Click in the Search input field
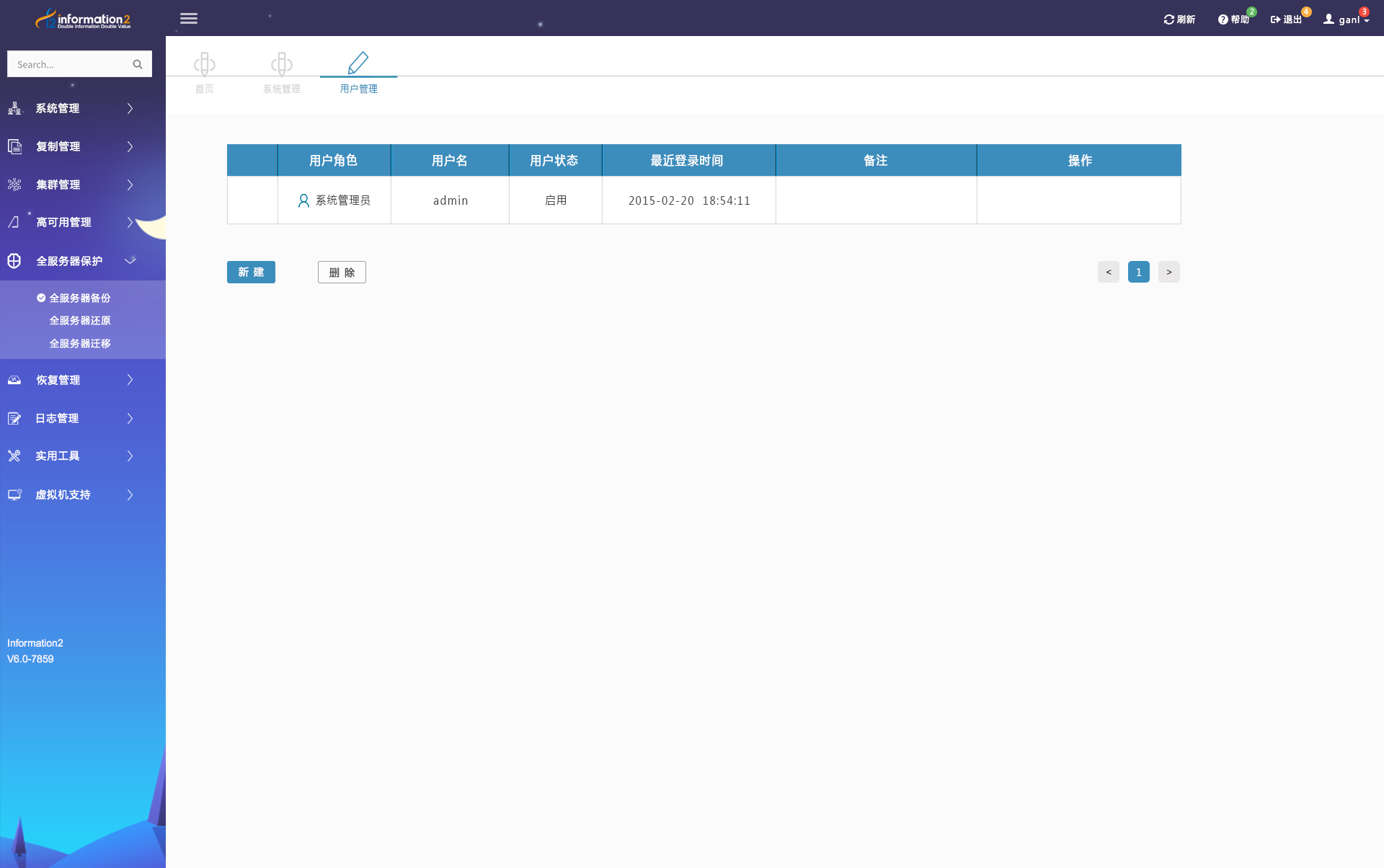 coord(68,64)
